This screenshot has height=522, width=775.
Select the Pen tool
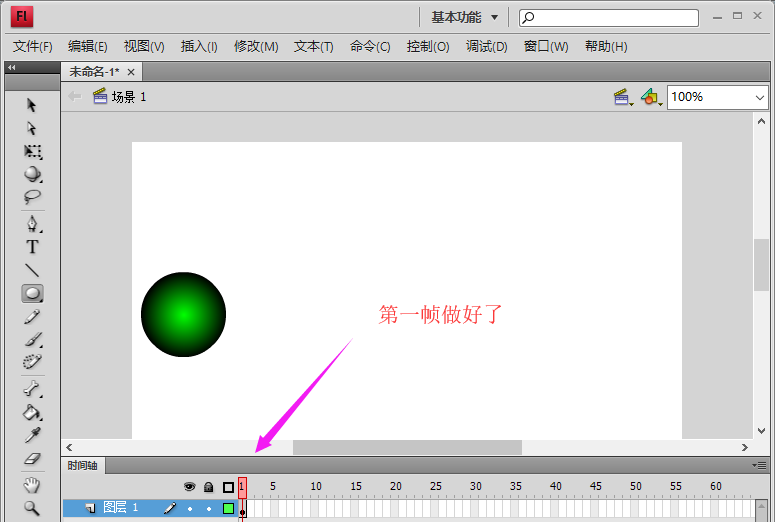[x=32, y=223]
